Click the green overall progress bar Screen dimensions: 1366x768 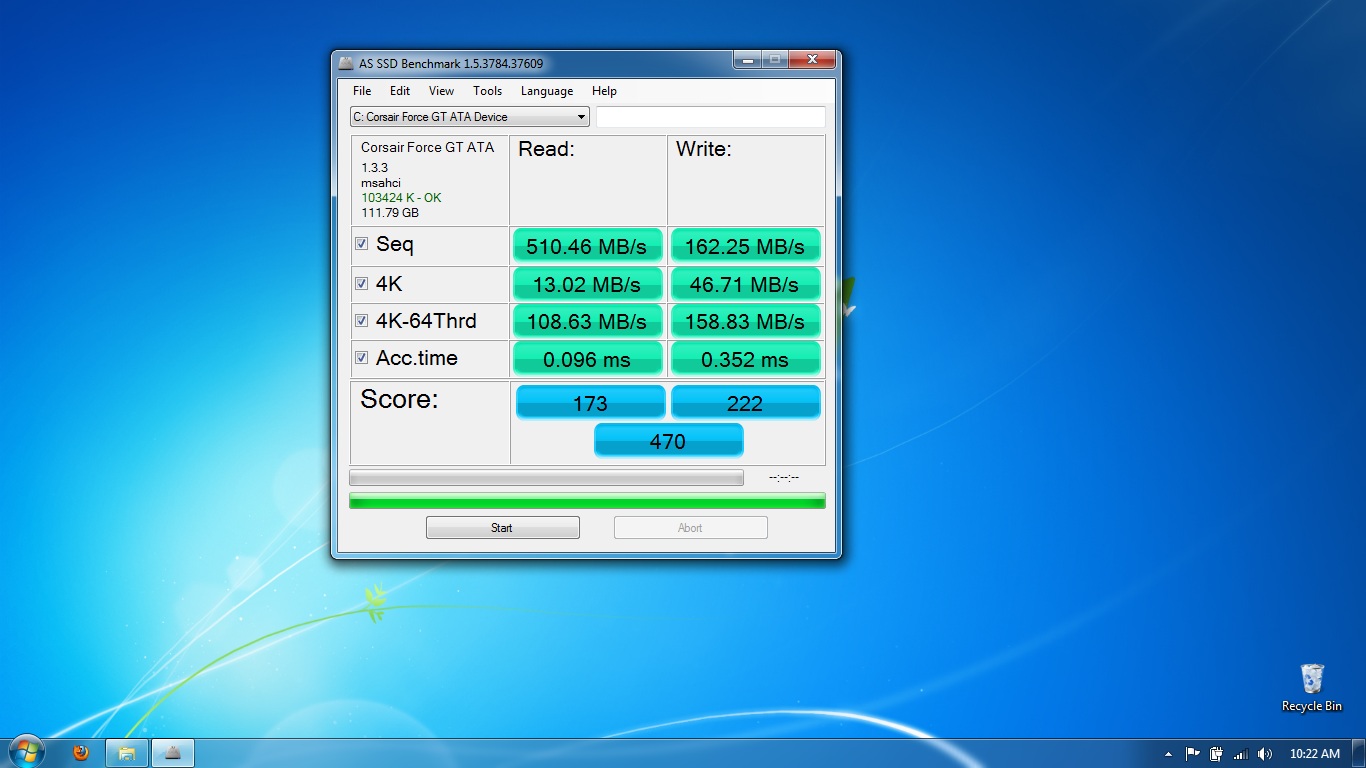[587, 501]
